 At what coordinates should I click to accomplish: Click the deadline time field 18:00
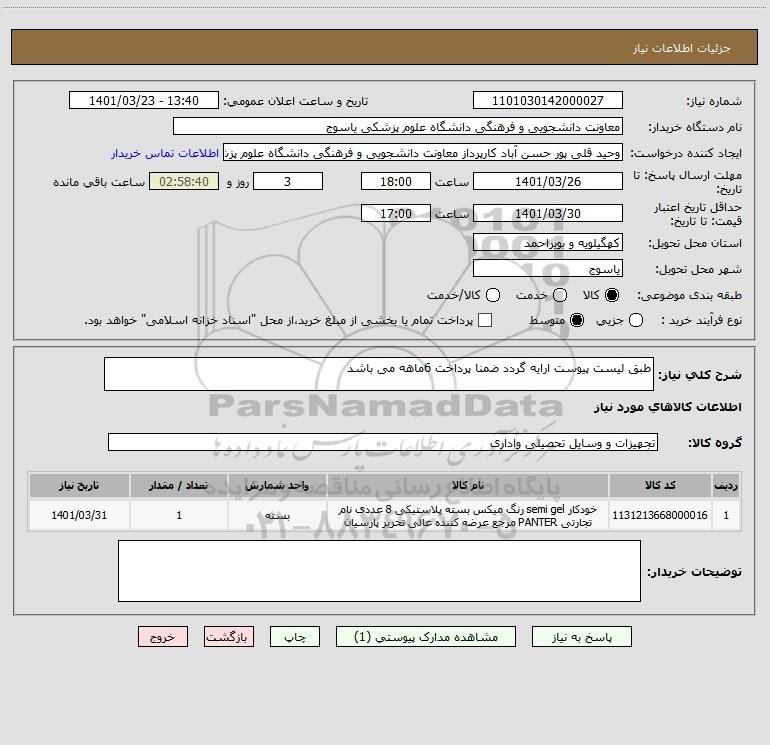tap(396, 181)
